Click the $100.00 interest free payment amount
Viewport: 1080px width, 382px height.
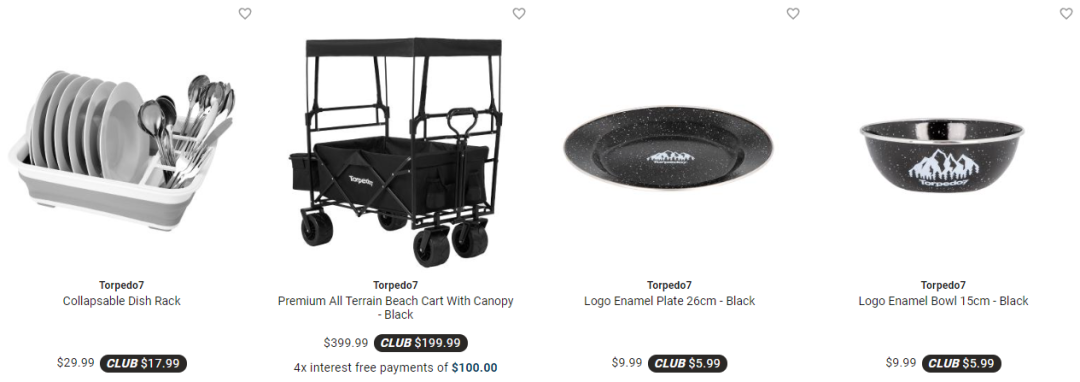pos(474,368)
